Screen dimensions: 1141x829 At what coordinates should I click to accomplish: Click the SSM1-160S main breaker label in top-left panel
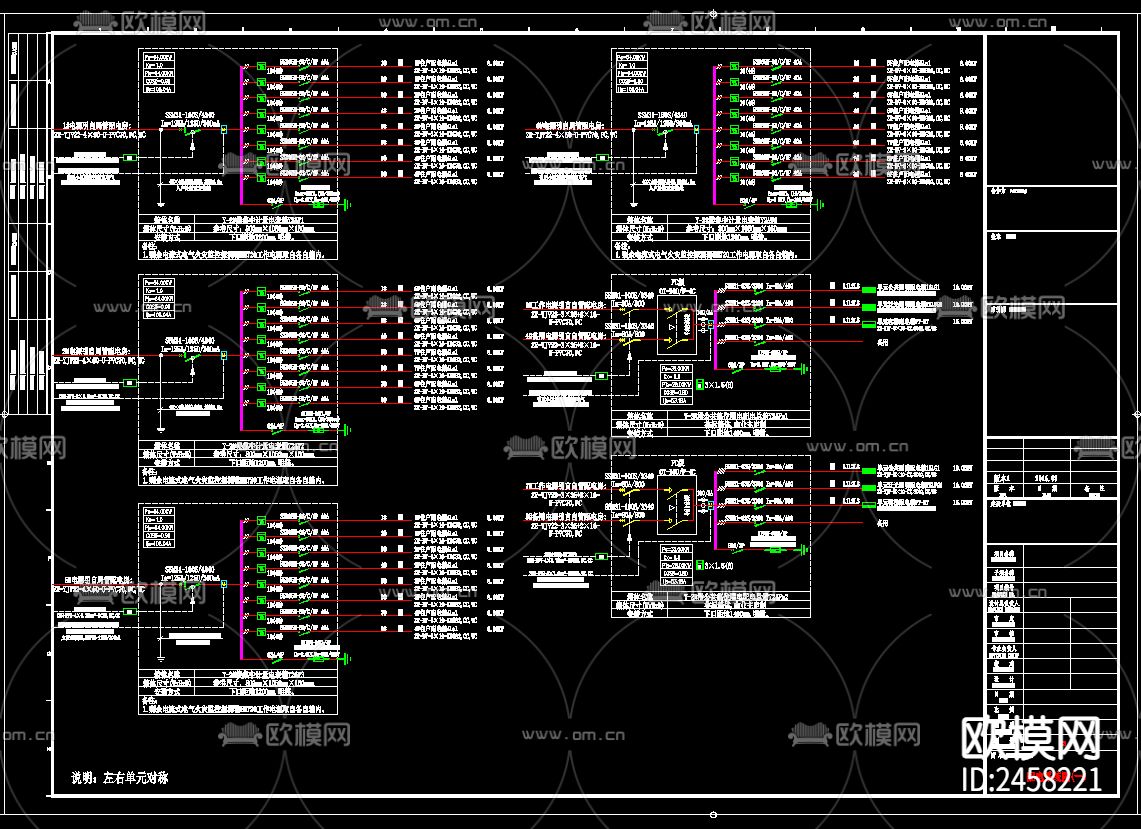[189, 116]
